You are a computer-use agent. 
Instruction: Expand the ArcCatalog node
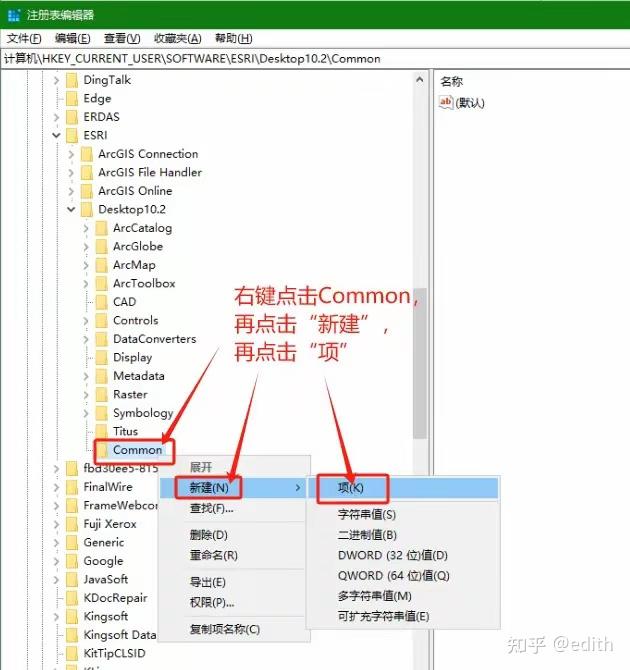tap(86, 228)
